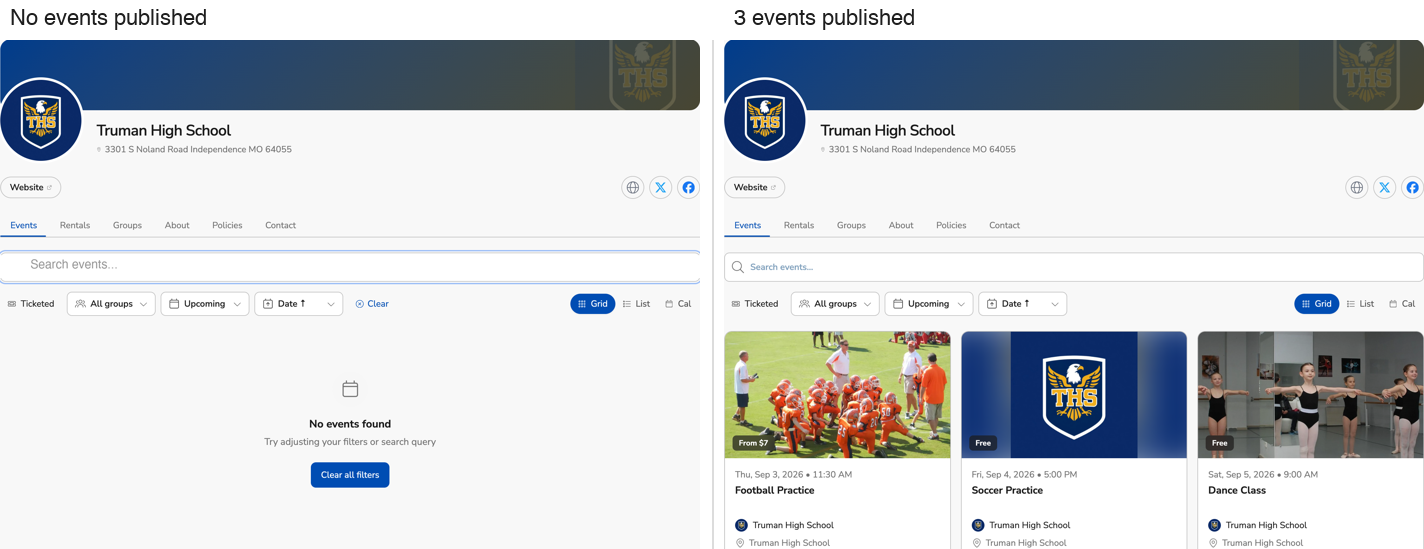Open Policies tab in right panel

(951, 225)
